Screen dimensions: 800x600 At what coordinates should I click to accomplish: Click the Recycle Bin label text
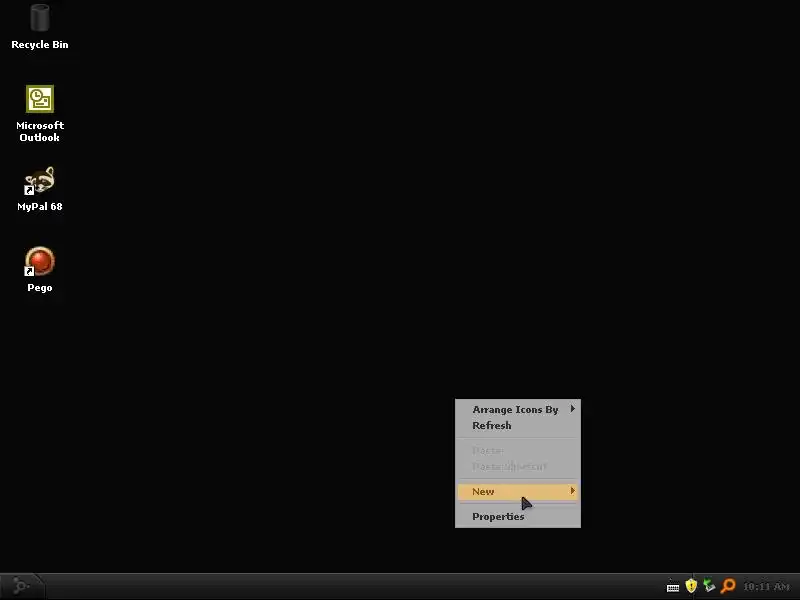[x=40, y=45]
